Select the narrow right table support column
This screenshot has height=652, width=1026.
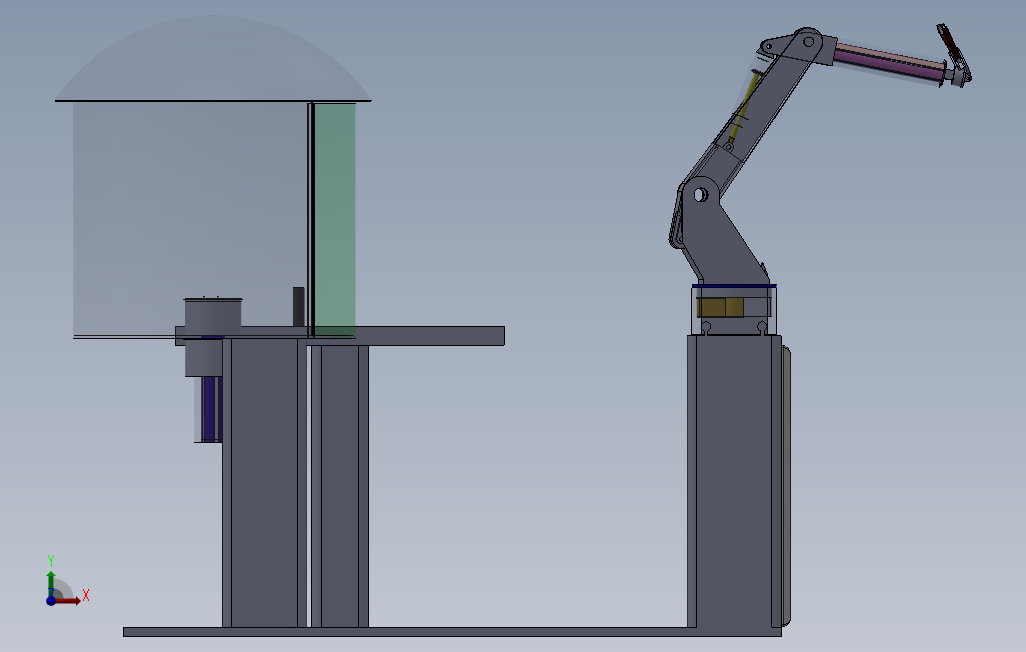pos(340,486)
